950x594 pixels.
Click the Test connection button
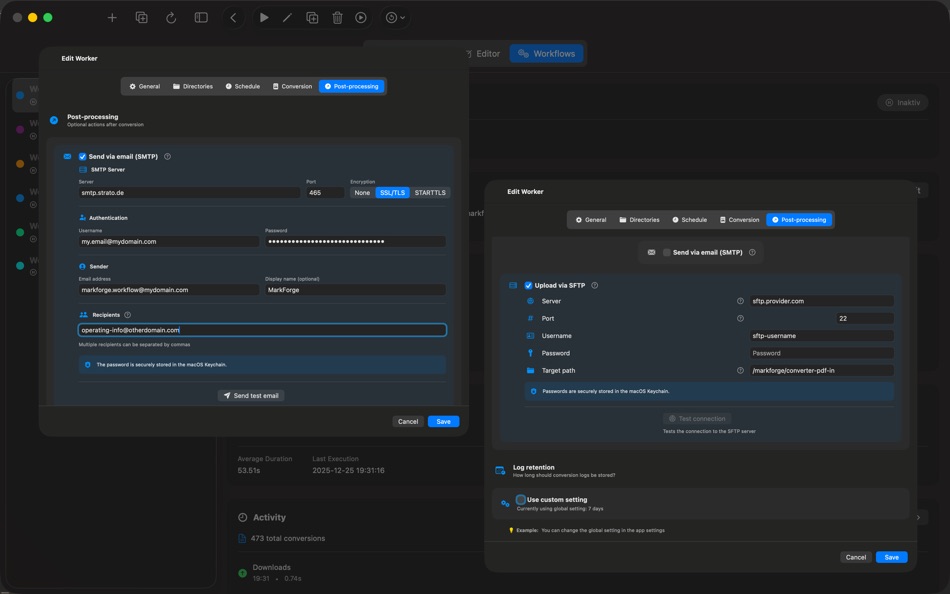click(697, 418)
